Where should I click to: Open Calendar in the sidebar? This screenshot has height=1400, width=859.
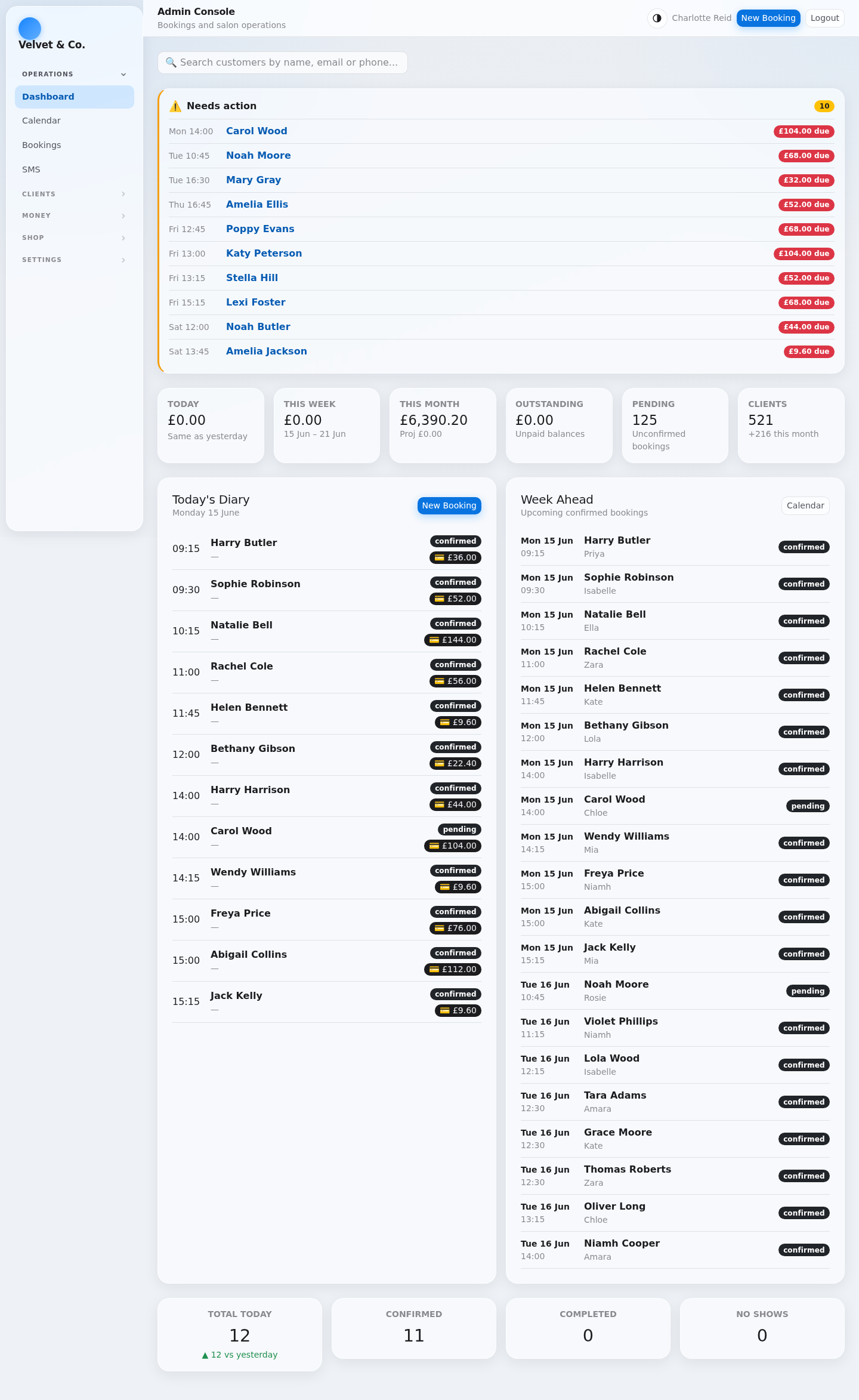pos(75,121)
